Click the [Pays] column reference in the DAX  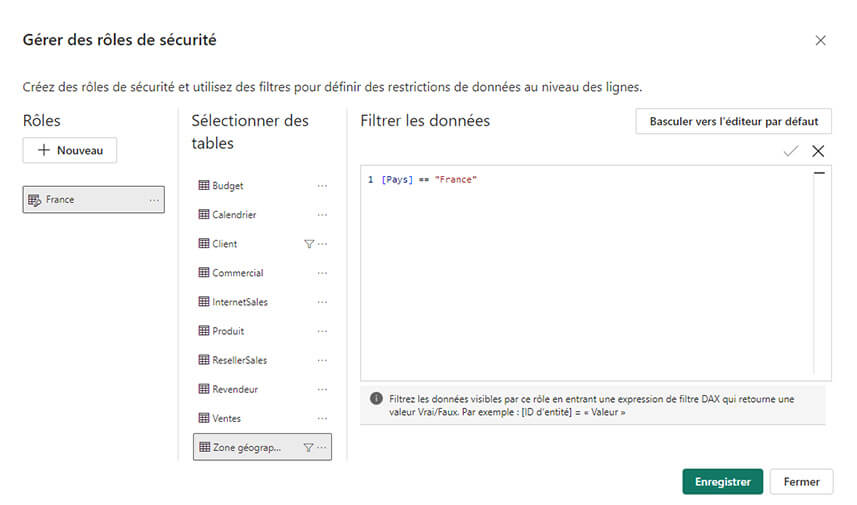[397, 179]
